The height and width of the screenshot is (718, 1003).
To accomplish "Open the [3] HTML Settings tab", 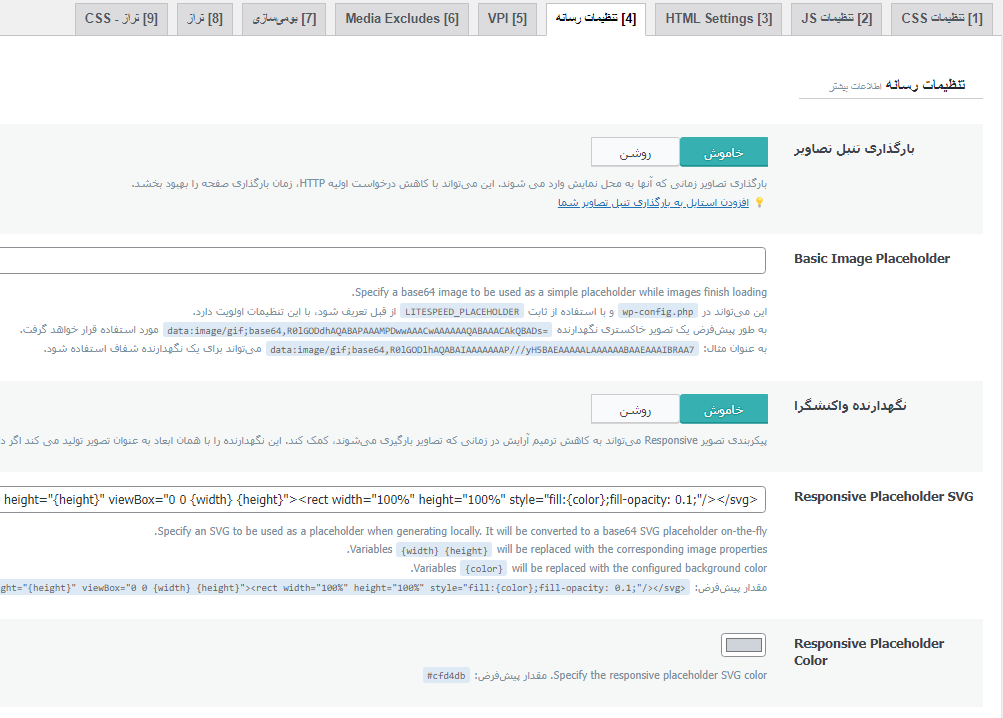I will coord(718,19).
